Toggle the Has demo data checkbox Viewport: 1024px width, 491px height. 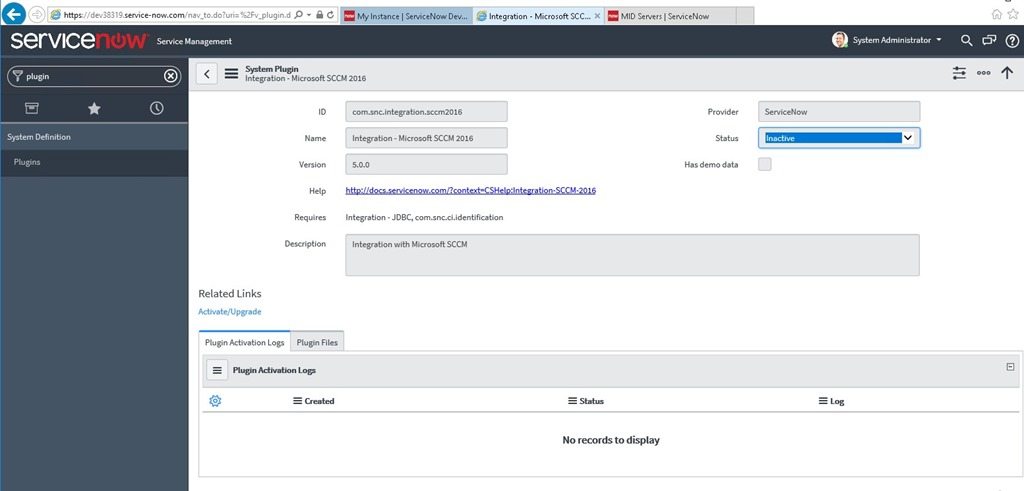[764, 165]
